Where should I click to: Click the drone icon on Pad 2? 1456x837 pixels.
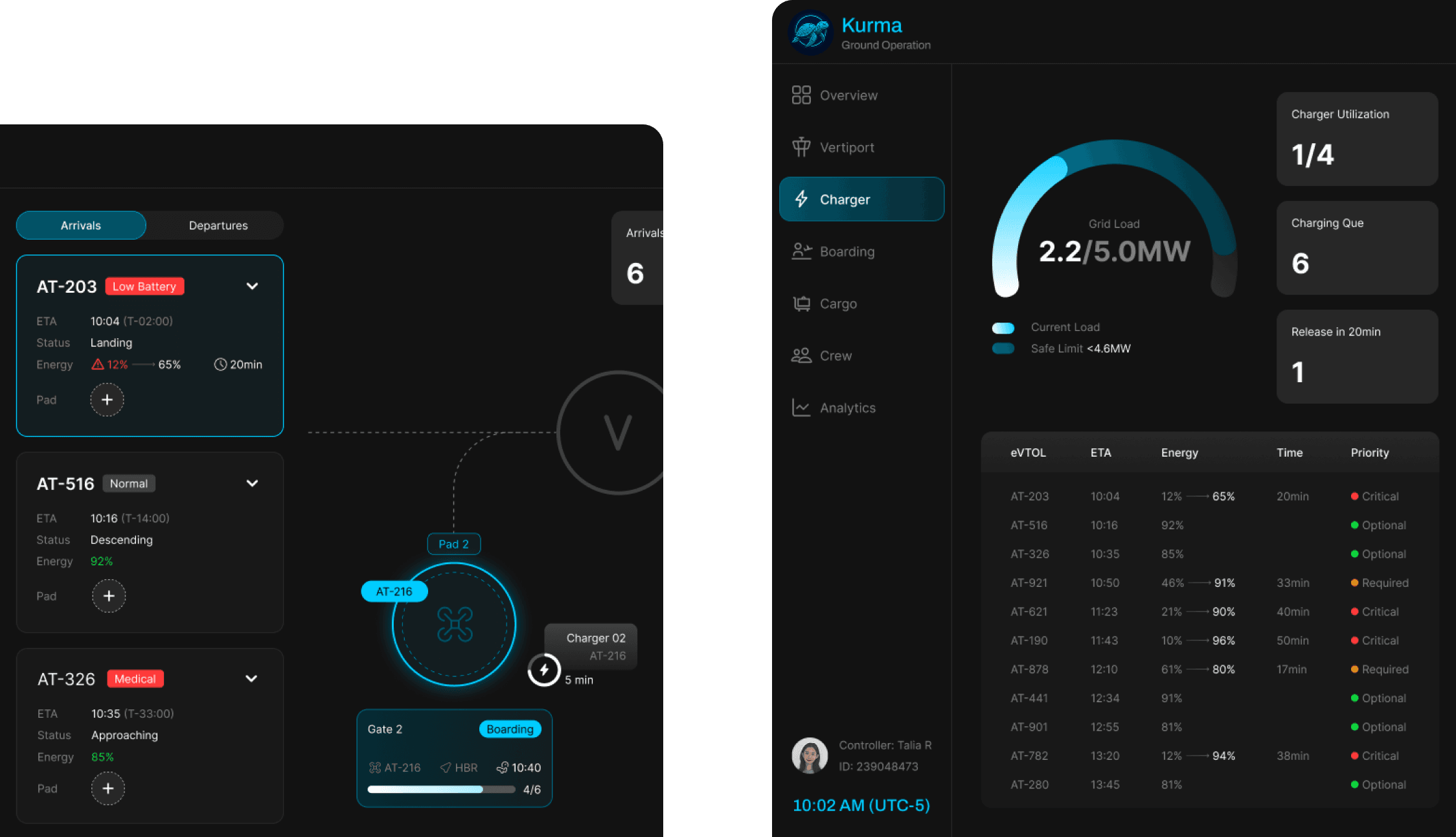click(x=455, y=625)
